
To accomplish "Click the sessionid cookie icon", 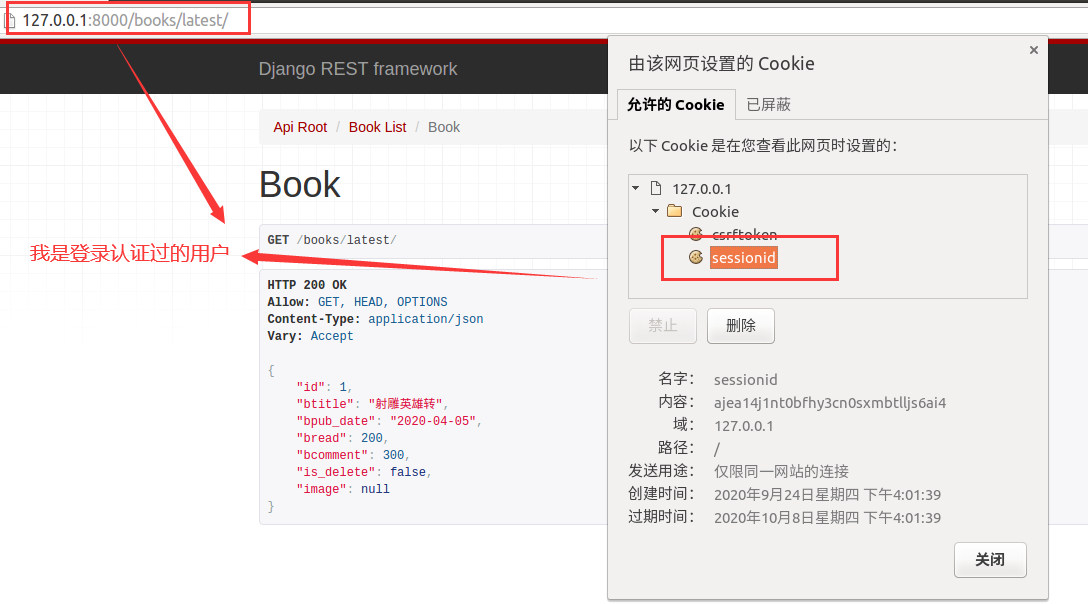I will click(x=696, y=257).
